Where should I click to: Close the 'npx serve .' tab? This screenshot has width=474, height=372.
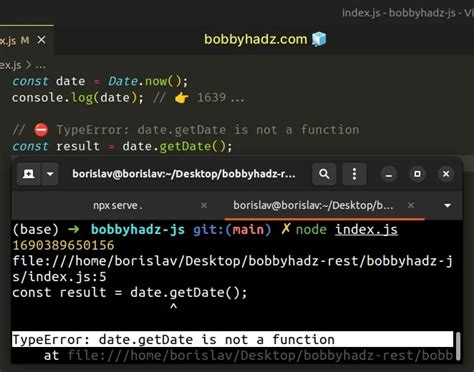point(204,205)
